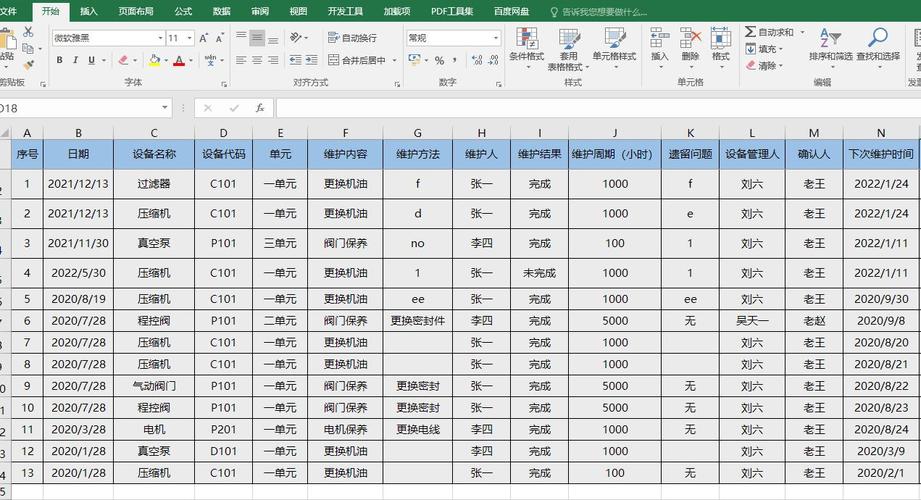Viewport: 921px width, 500px height.
Task: Switch to the 插入 (Insert) tab
Action: (x=89, y=11)
